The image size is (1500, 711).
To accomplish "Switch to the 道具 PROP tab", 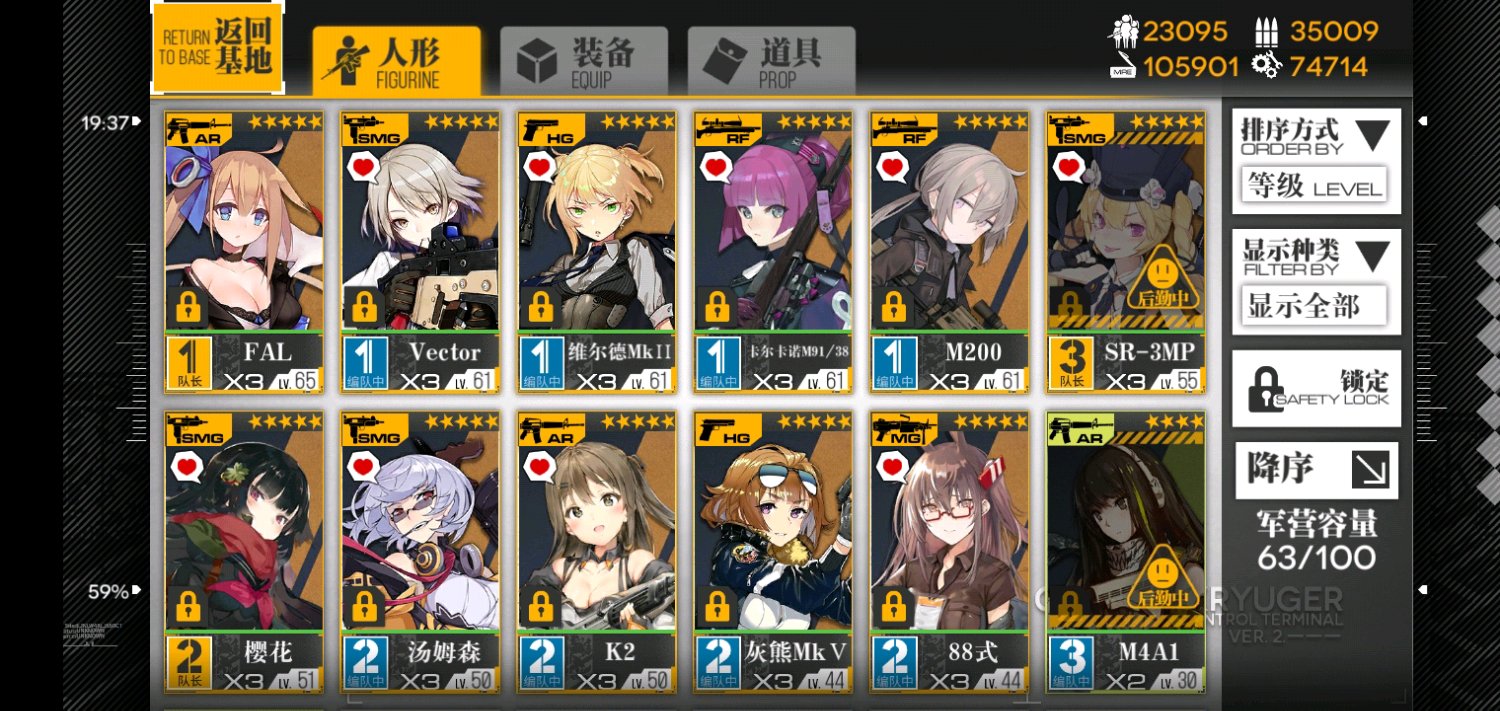I will (771, 61).
